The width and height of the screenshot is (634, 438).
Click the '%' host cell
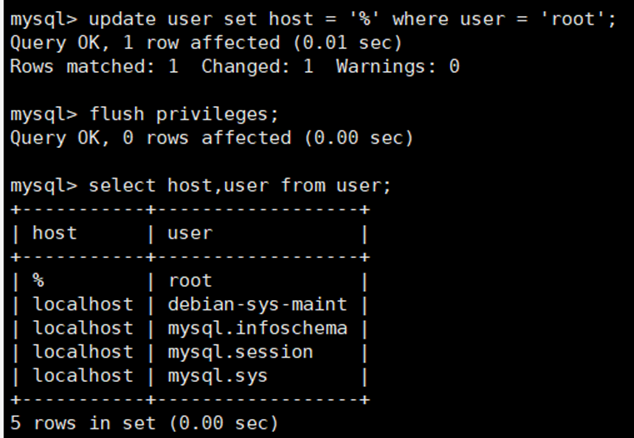[39, 281]
